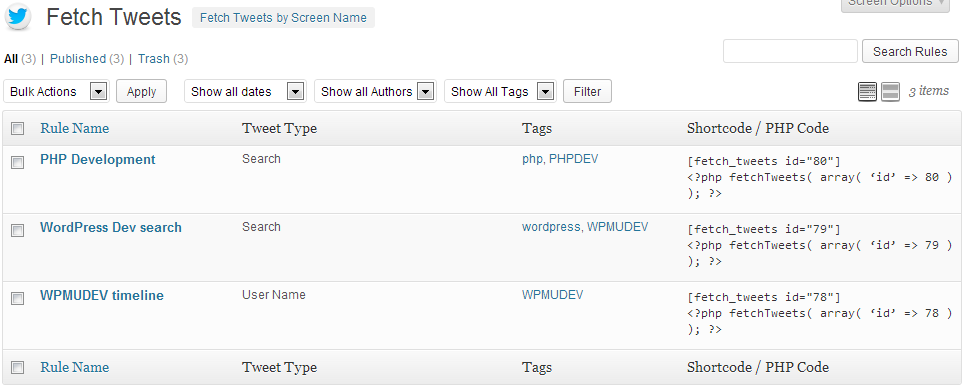Click PHP code for id 78
Screen dimensions: 967x390
(820, 321)
